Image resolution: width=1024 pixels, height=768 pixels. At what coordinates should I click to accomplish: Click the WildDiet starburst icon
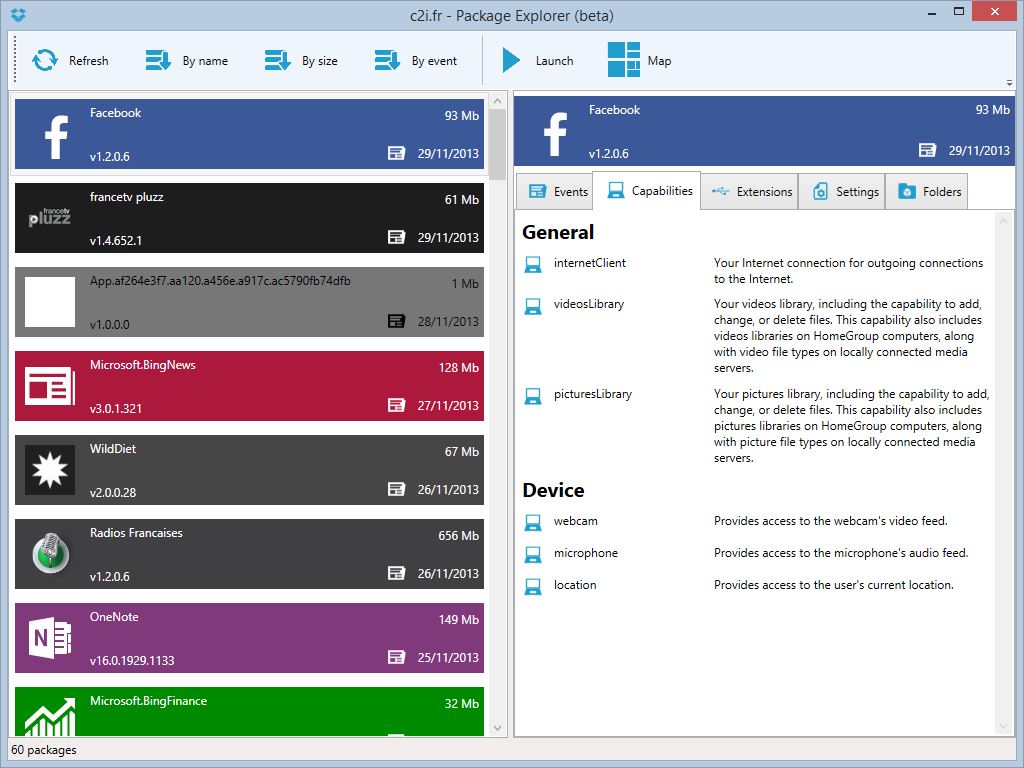[50, 470]
